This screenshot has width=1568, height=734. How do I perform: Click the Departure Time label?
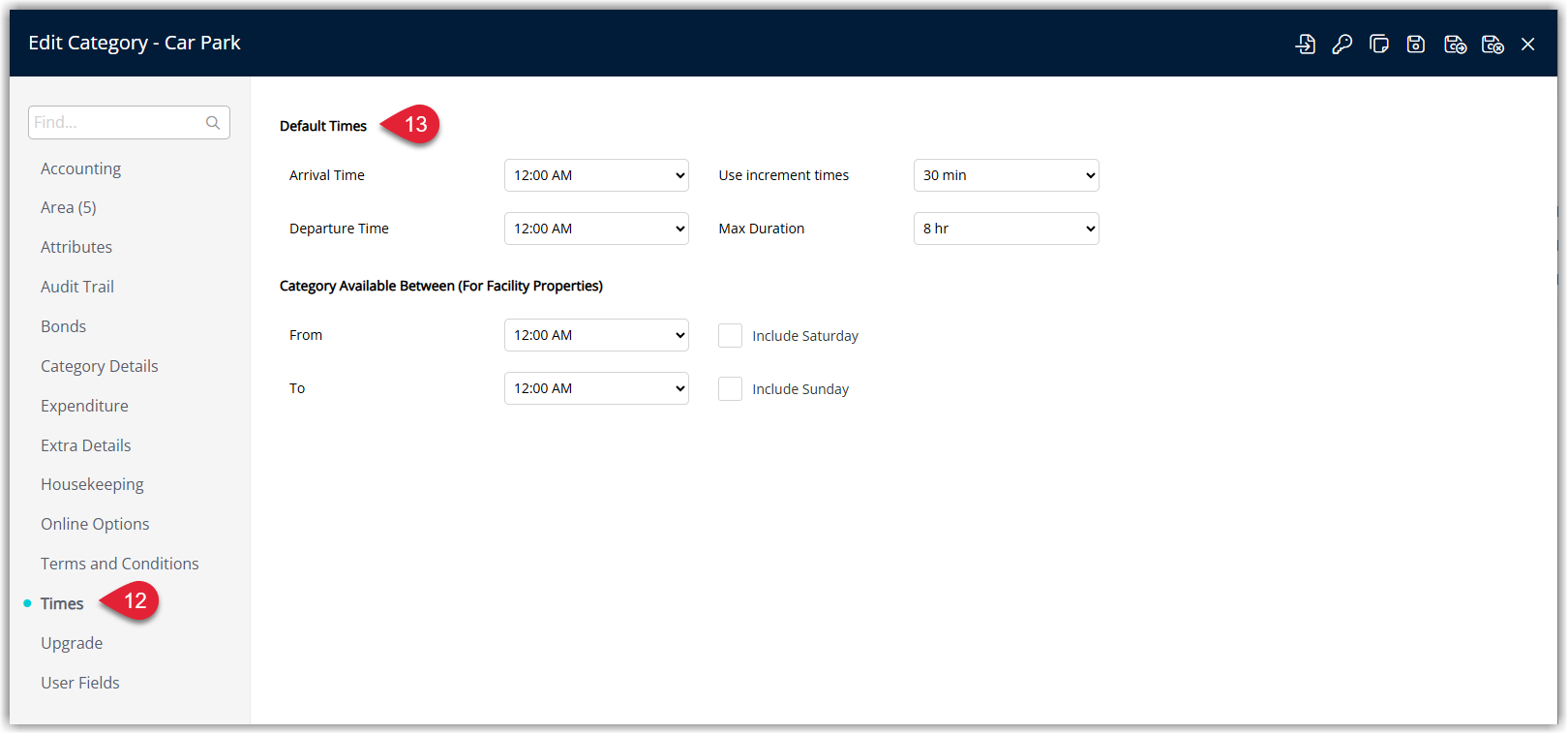pyautogui.click(x=339, y=229)
